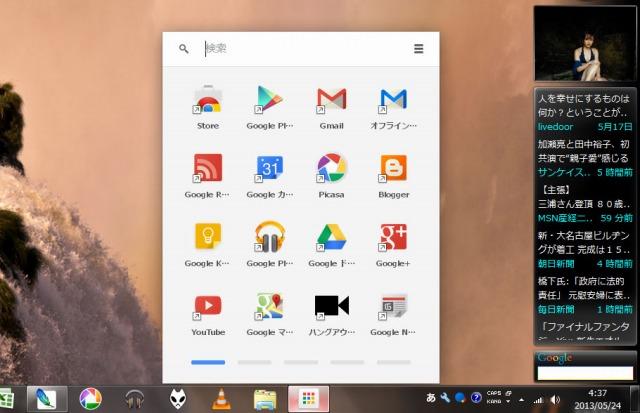
Task: Open the IME tools wrench icon
Action: coord(445,397)
